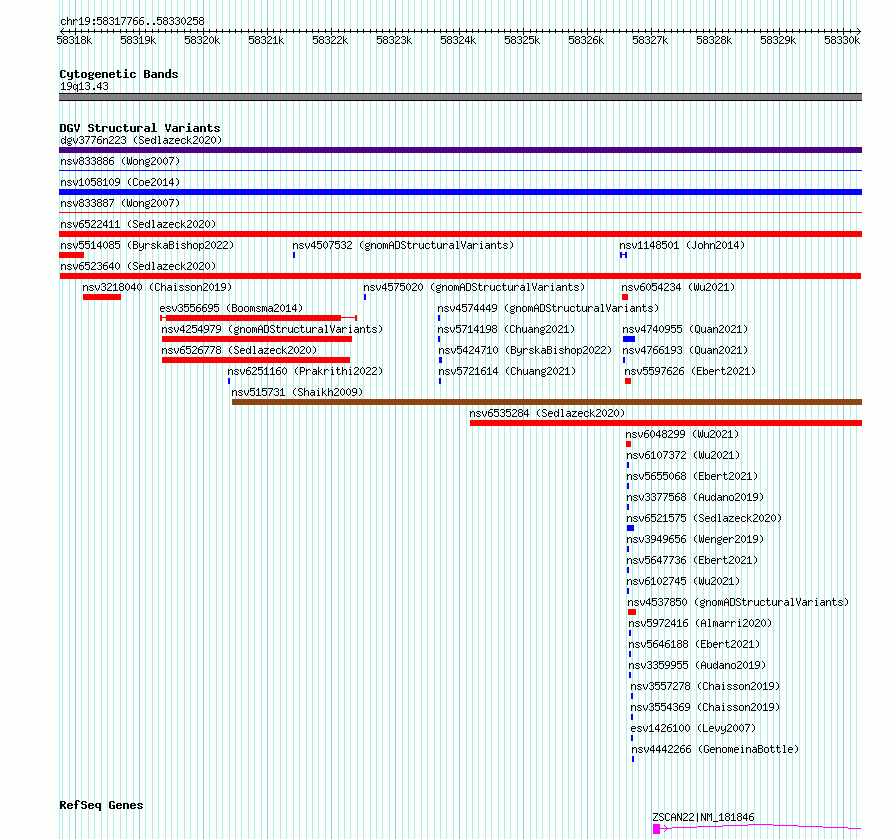The height and width of the screenshot is (839, 890).
Task: Open nsv4442266 (GenomeinaBottle) label
Action: point(715,749)
